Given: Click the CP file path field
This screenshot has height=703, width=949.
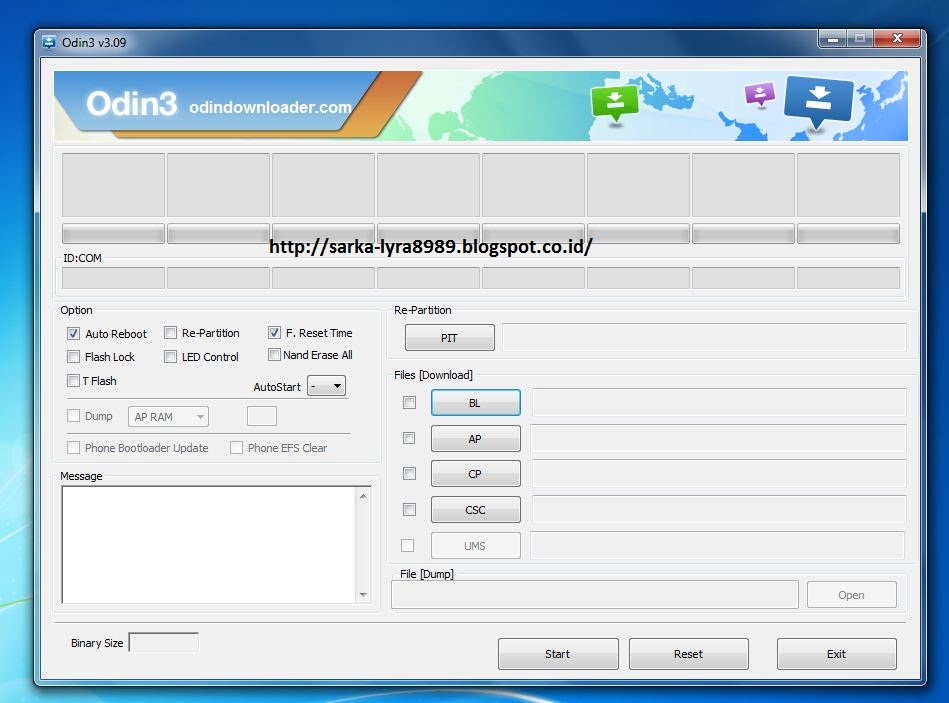Looking at the screenshot, I should [x=718, y=473].
